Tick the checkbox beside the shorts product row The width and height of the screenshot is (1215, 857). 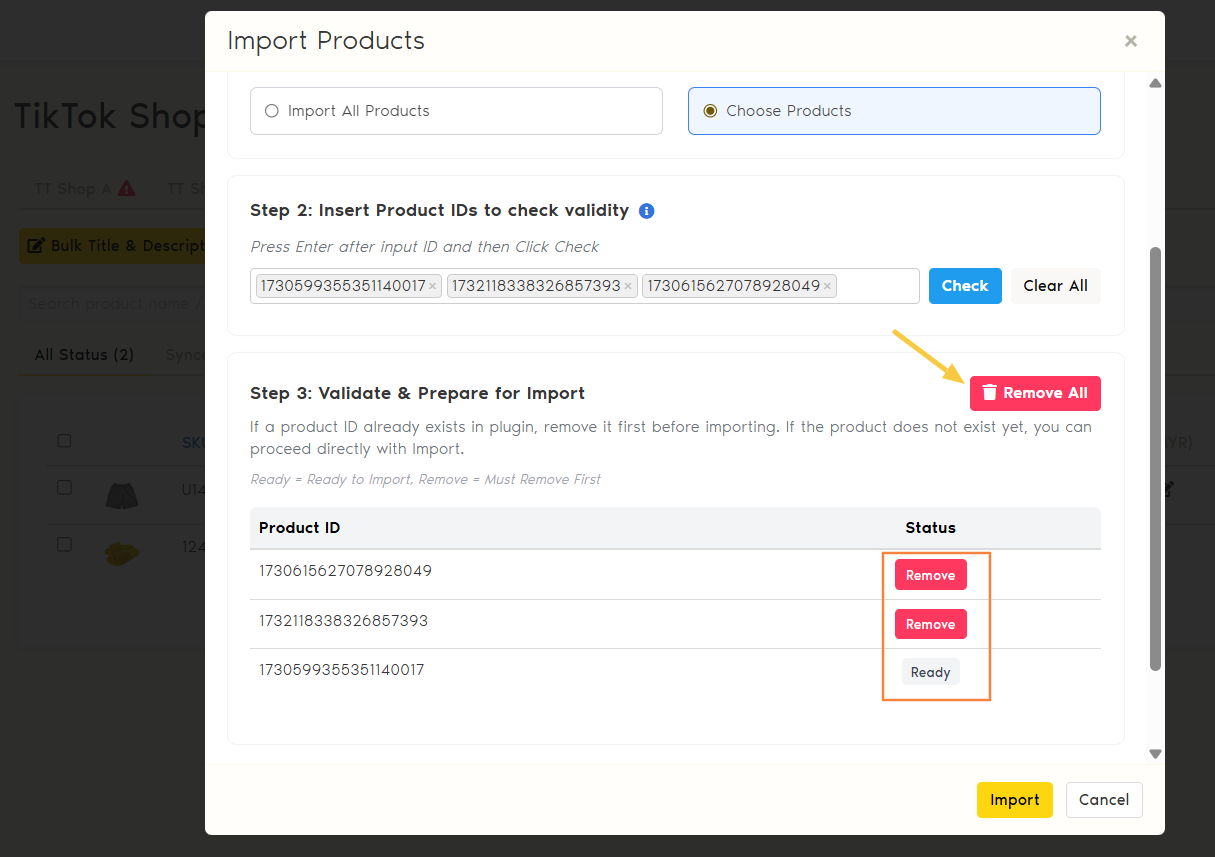pos(64,487)
